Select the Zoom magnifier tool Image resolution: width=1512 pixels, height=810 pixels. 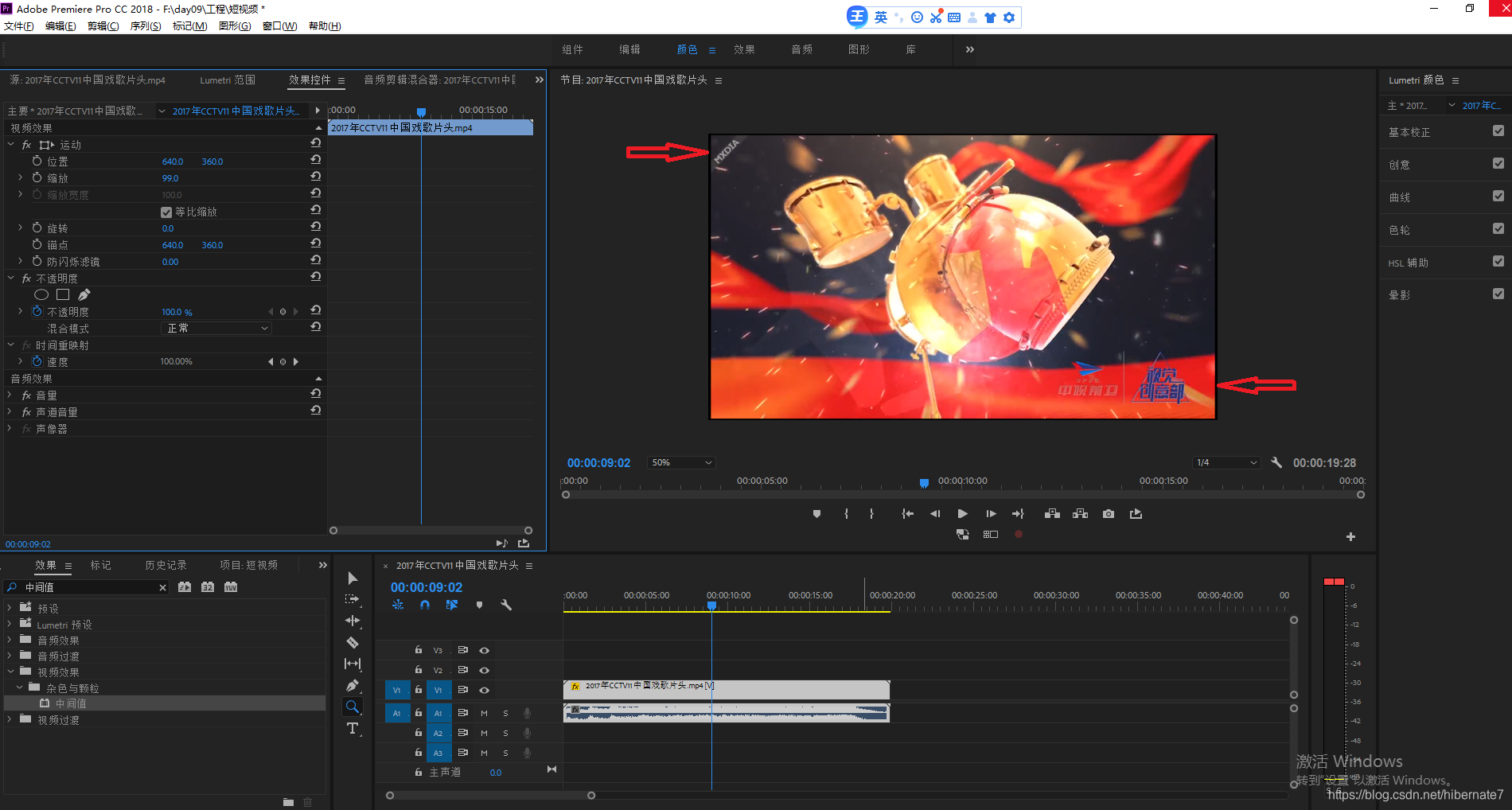tap(353, 707)
